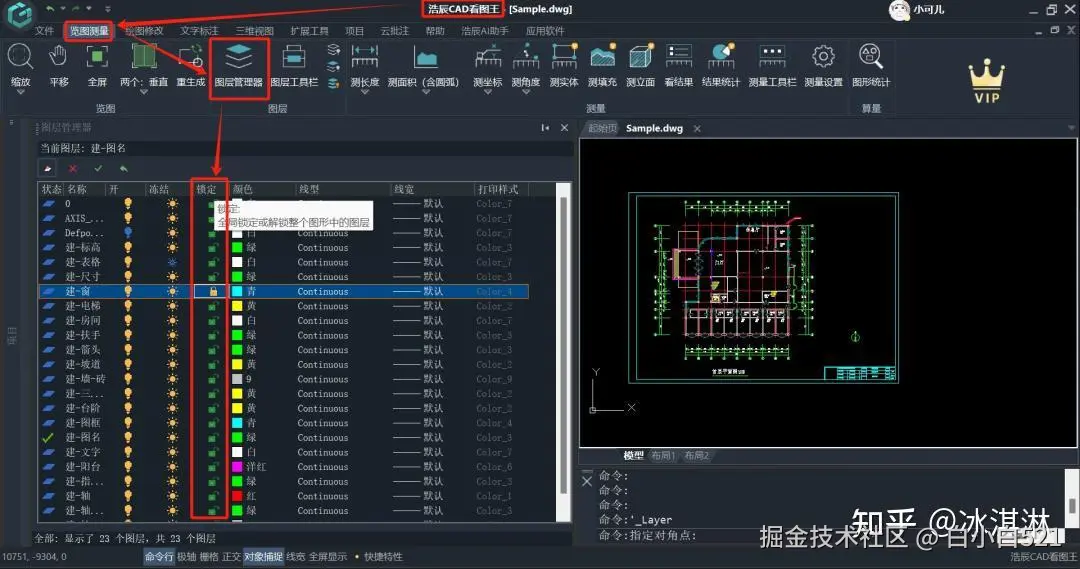Click the green checkmark set-current layer icon
Viewport: 1080px width, 569px height.
click(98, 169)
